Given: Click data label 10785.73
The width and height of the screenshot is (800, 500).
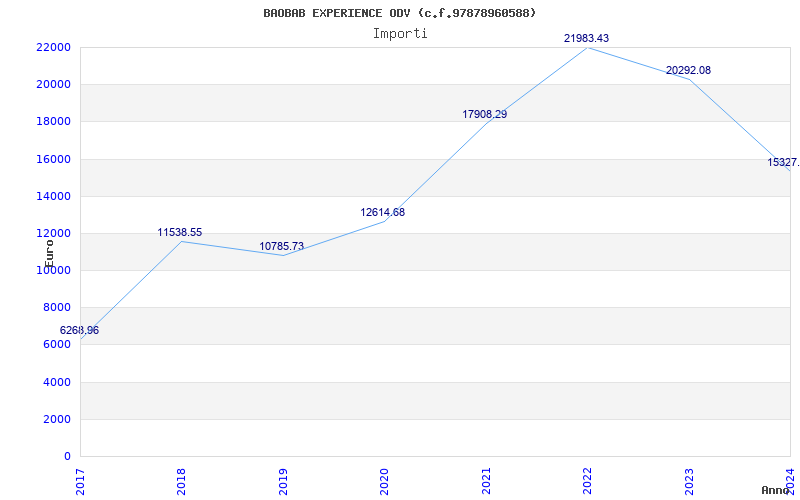Looking at the screenshot, I should [x=282, y=246].
